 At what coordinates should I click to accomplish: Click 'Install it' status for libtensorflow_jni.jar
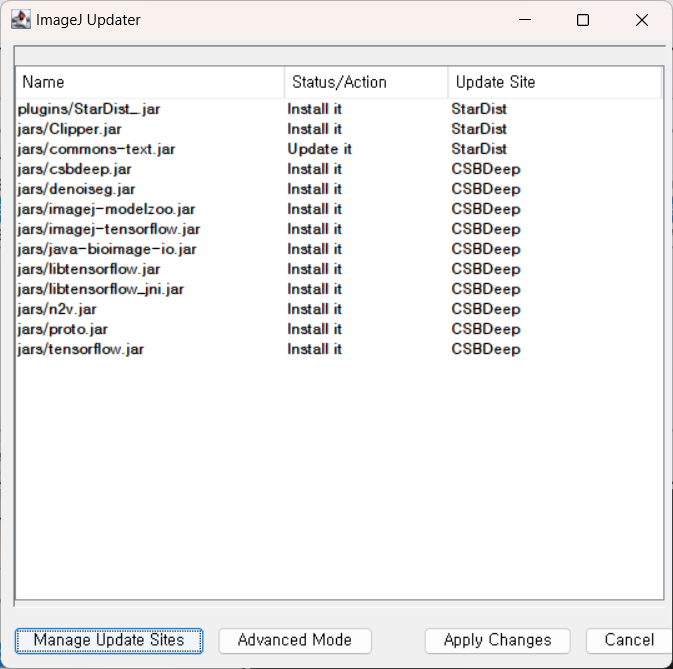click(x=314, y=289)
